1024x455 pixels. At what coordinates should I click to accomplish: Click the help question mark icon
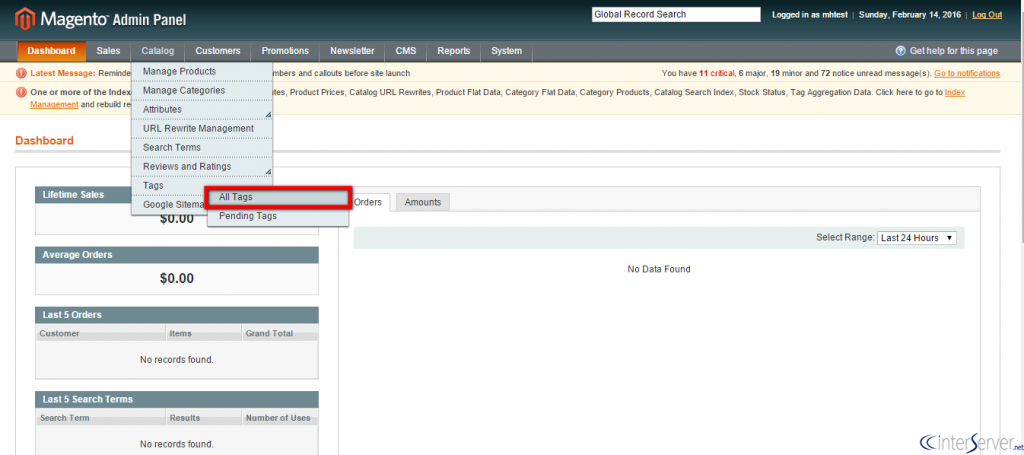pos(901,51)
